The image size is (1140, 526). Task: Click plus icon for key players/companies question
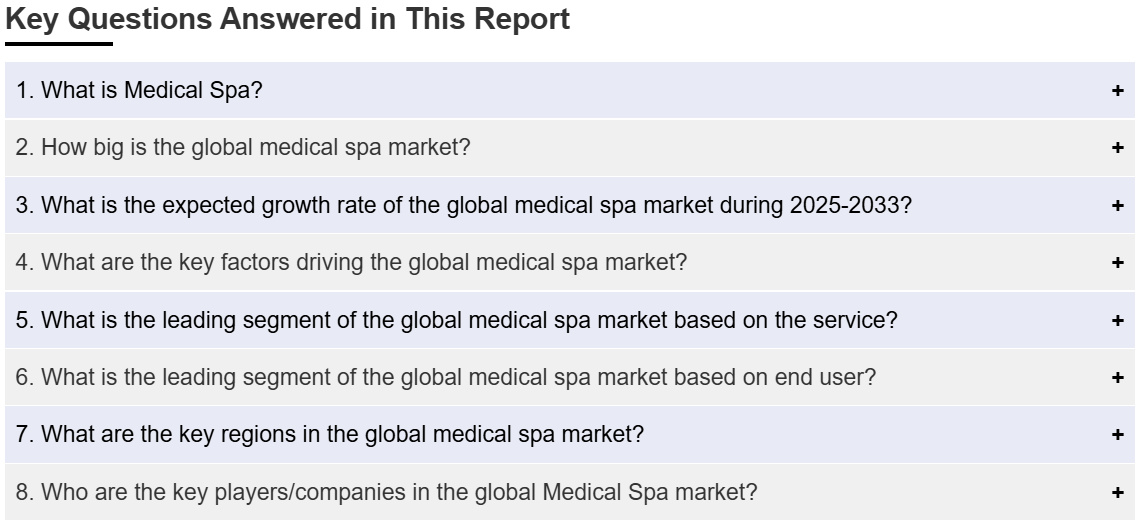coord(1117,493)
